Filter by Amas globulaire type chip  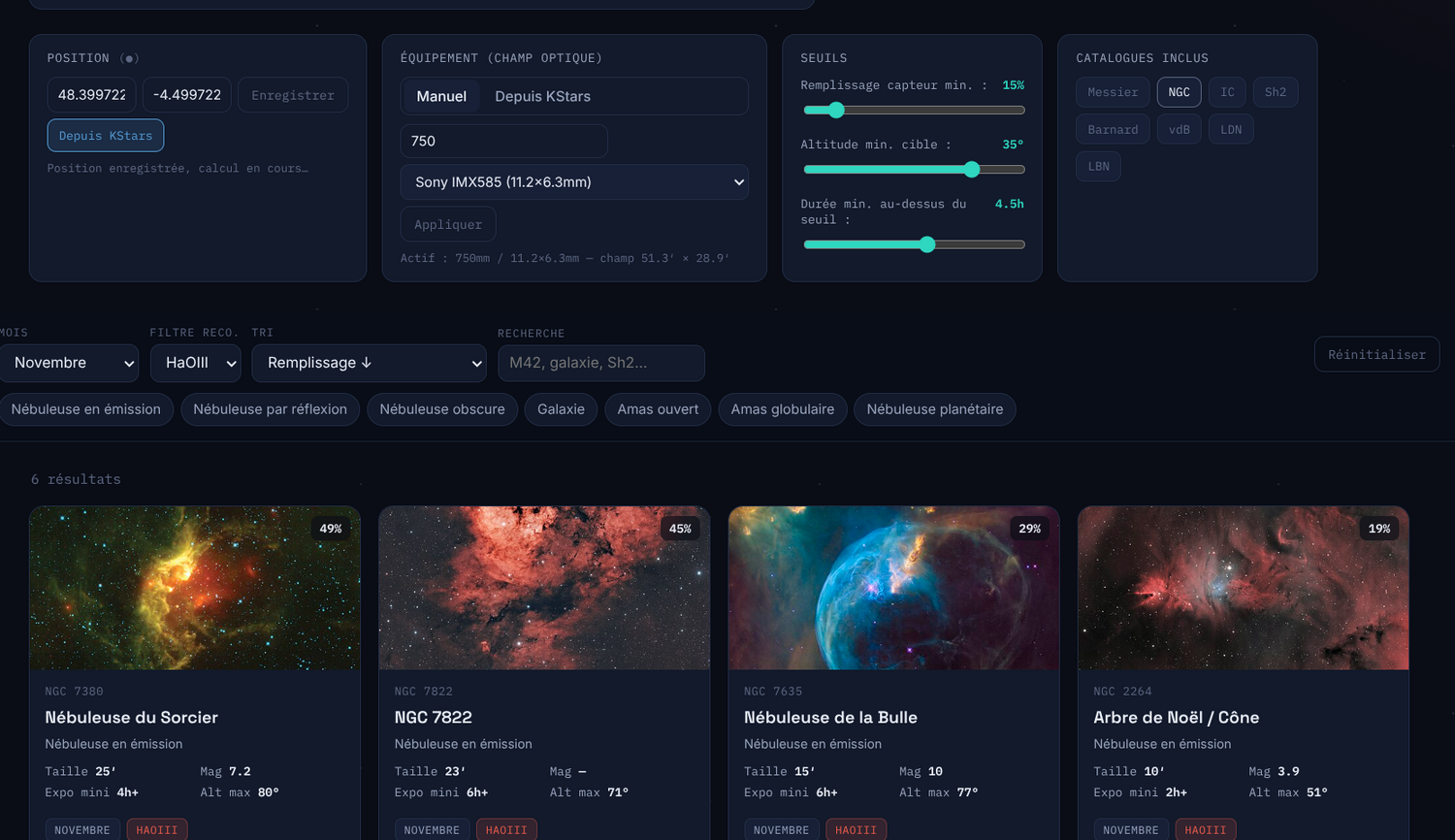783,409
